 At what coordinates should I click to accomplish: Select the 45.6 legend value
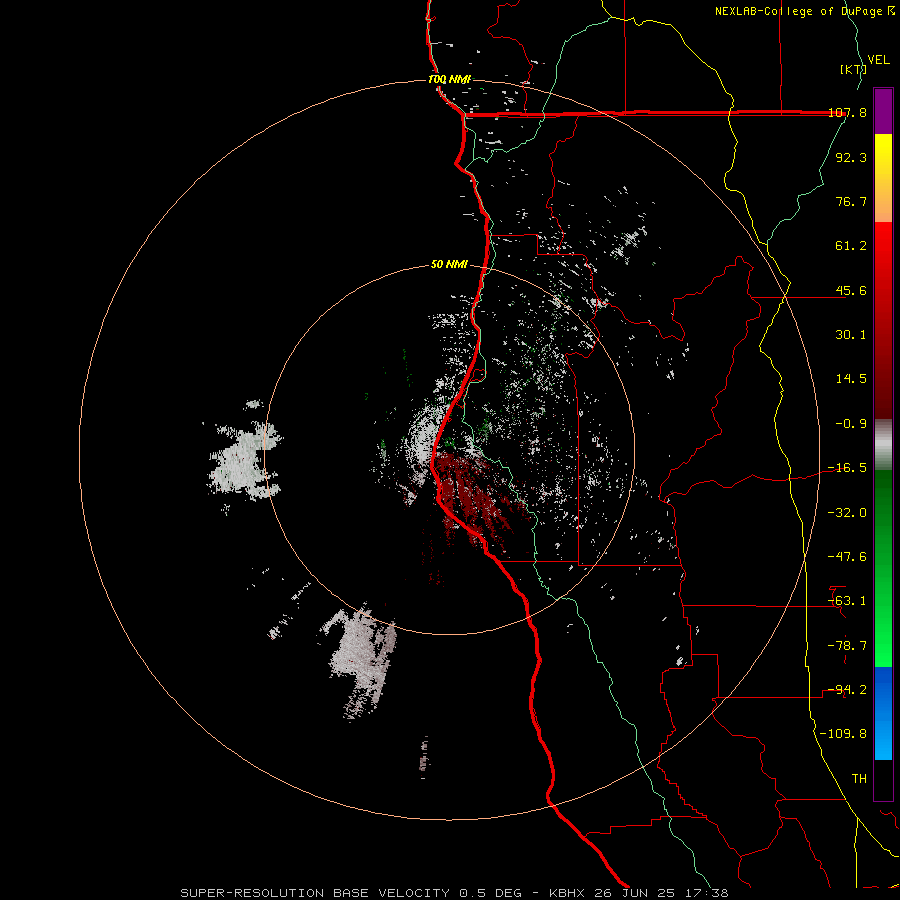point(851,290)
